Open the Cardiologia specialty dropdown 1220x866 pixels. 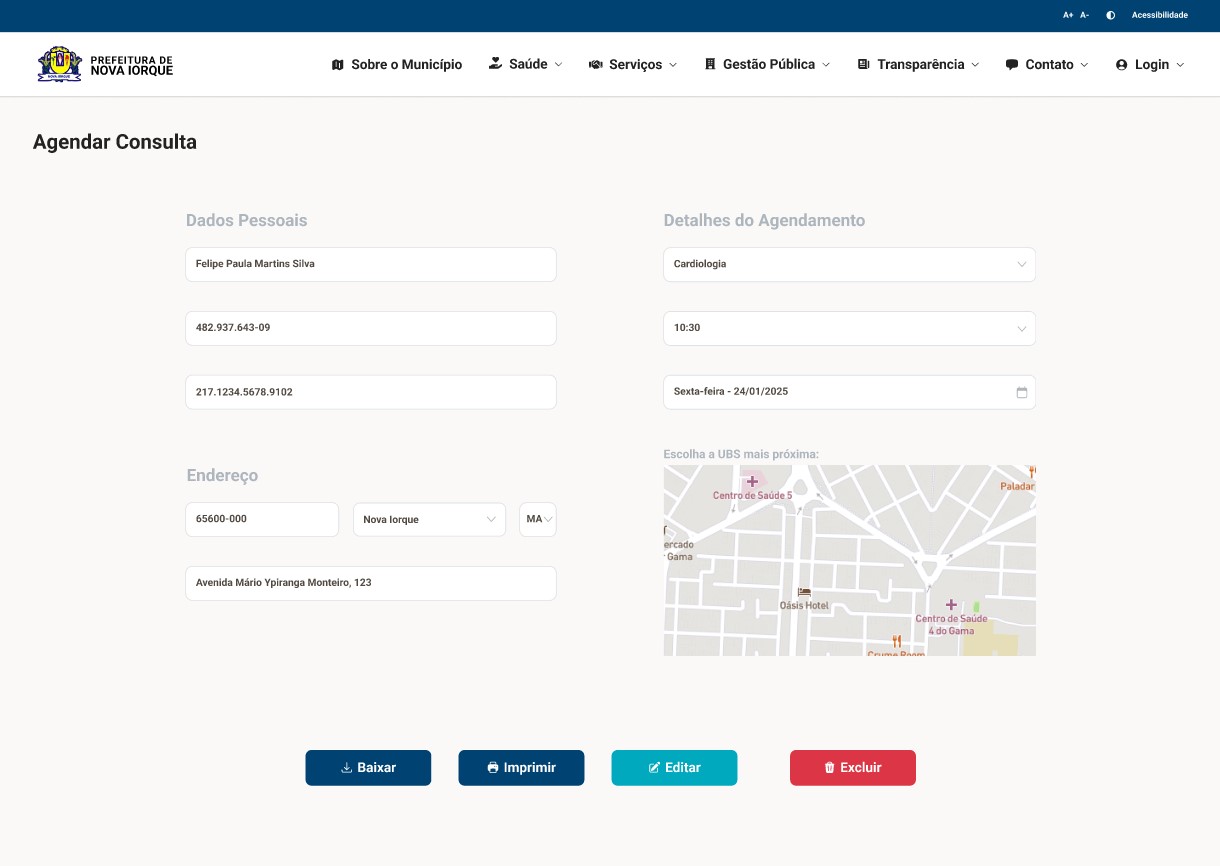(849, 265)
